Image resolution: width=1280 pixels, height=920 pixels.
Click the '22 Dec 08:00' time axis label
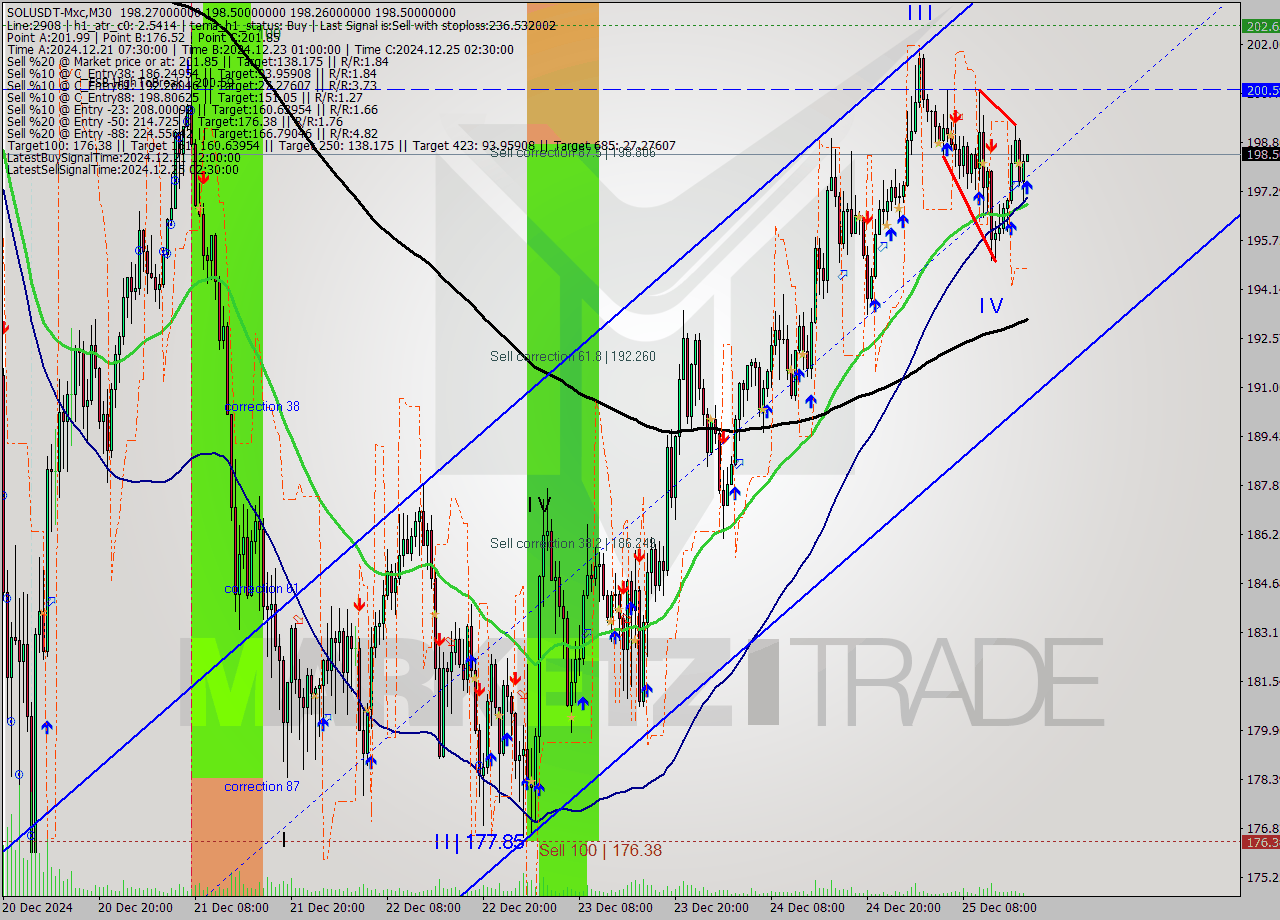click(422, 908)
